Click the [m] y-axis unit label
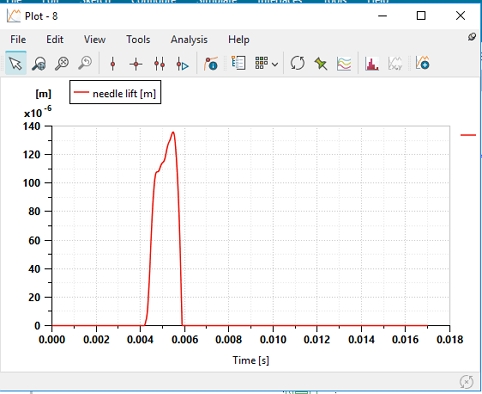482x394 pixels. point(43,94)
